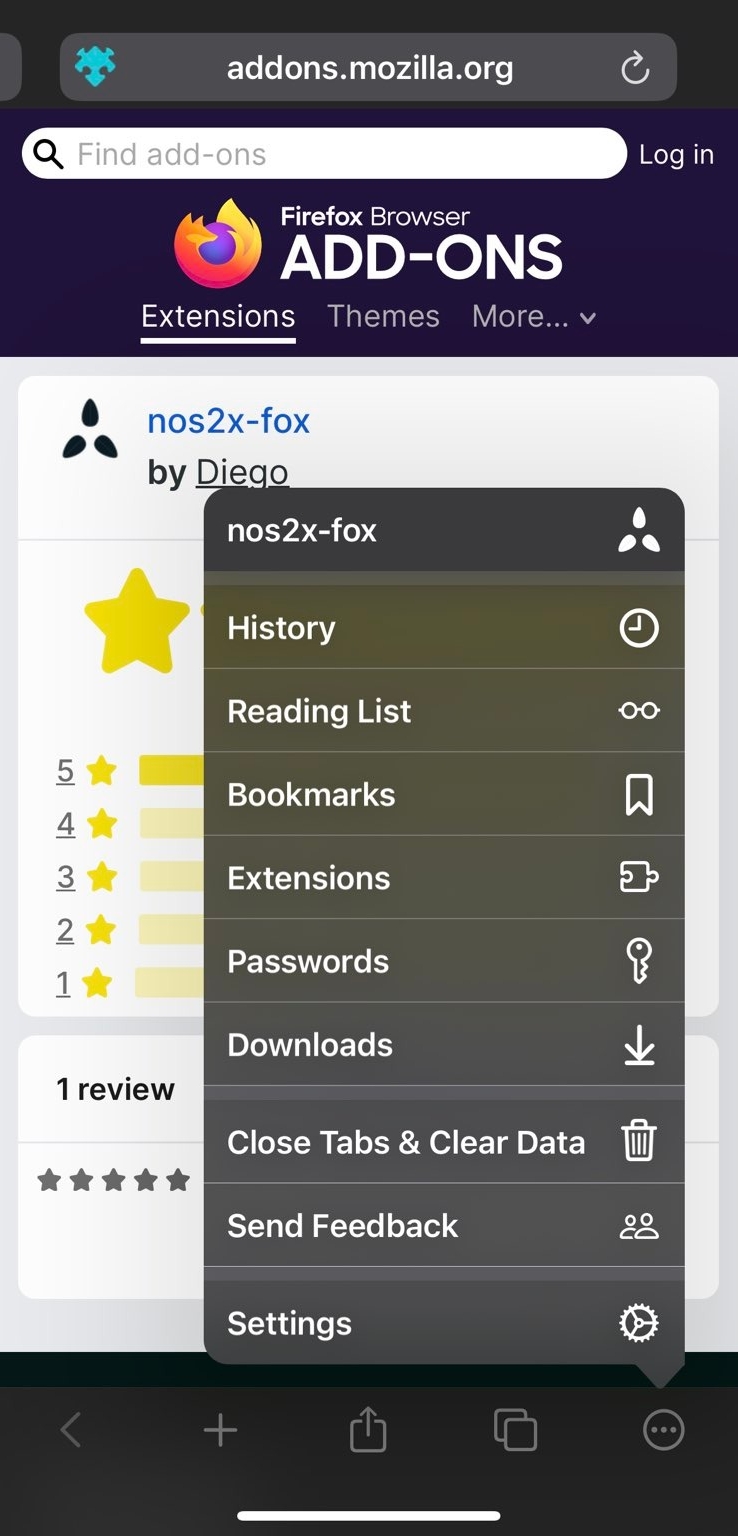Screen dimensions: 738x1536
Task: Switch to the Themes tab
Action: click(383, 317)
